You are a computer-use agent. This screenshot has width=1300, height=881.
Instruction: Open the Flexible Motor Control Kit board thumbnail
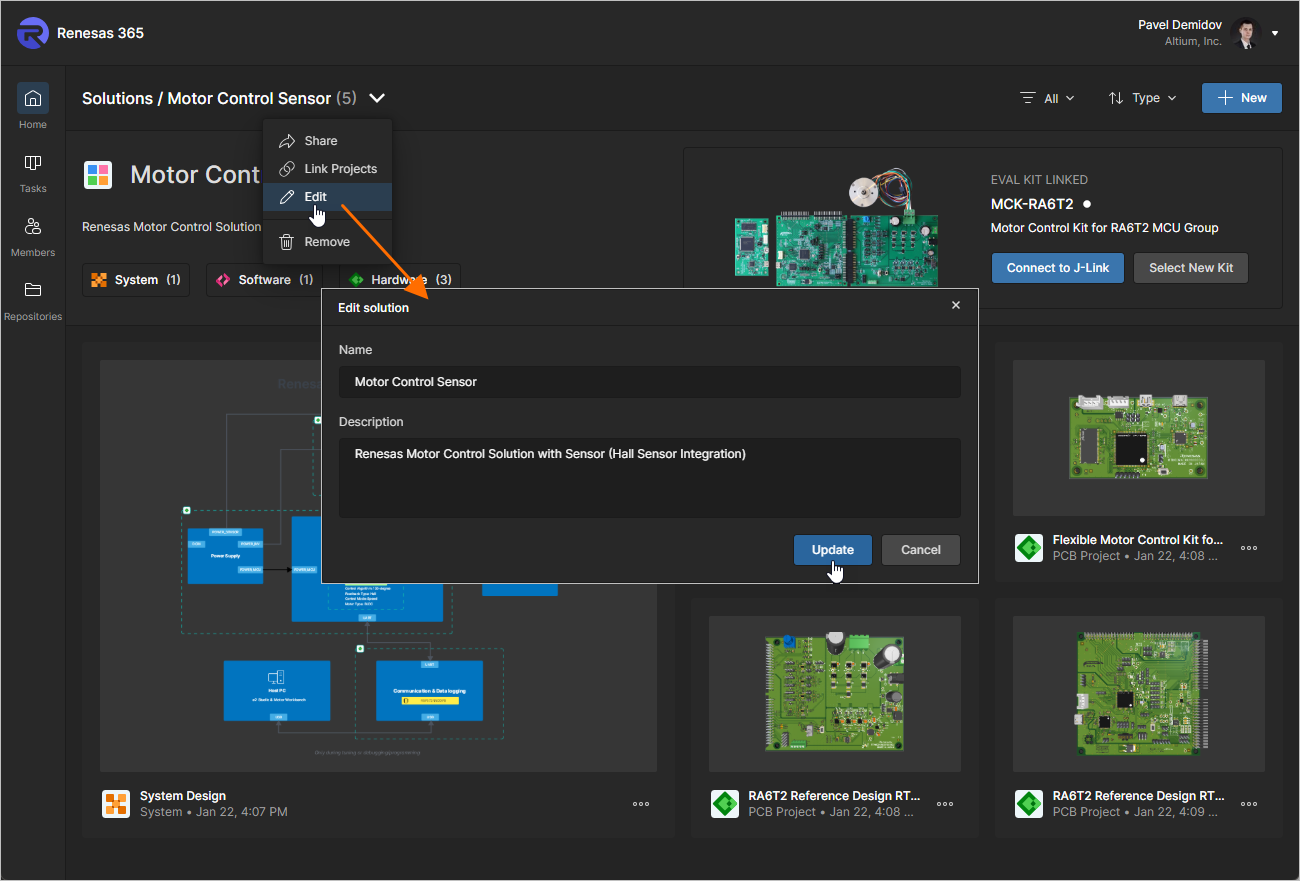tap(1139, 438)
